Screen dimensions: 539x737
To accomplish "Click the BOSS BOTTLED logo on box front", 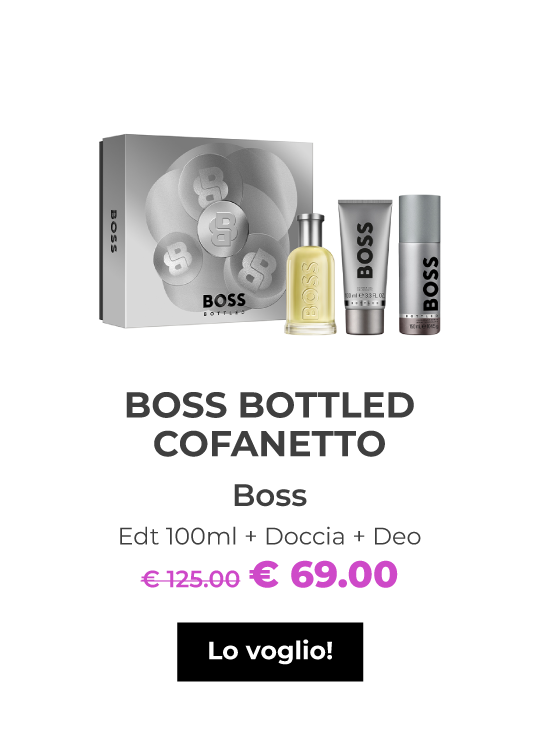I will (x=224, y=304).
